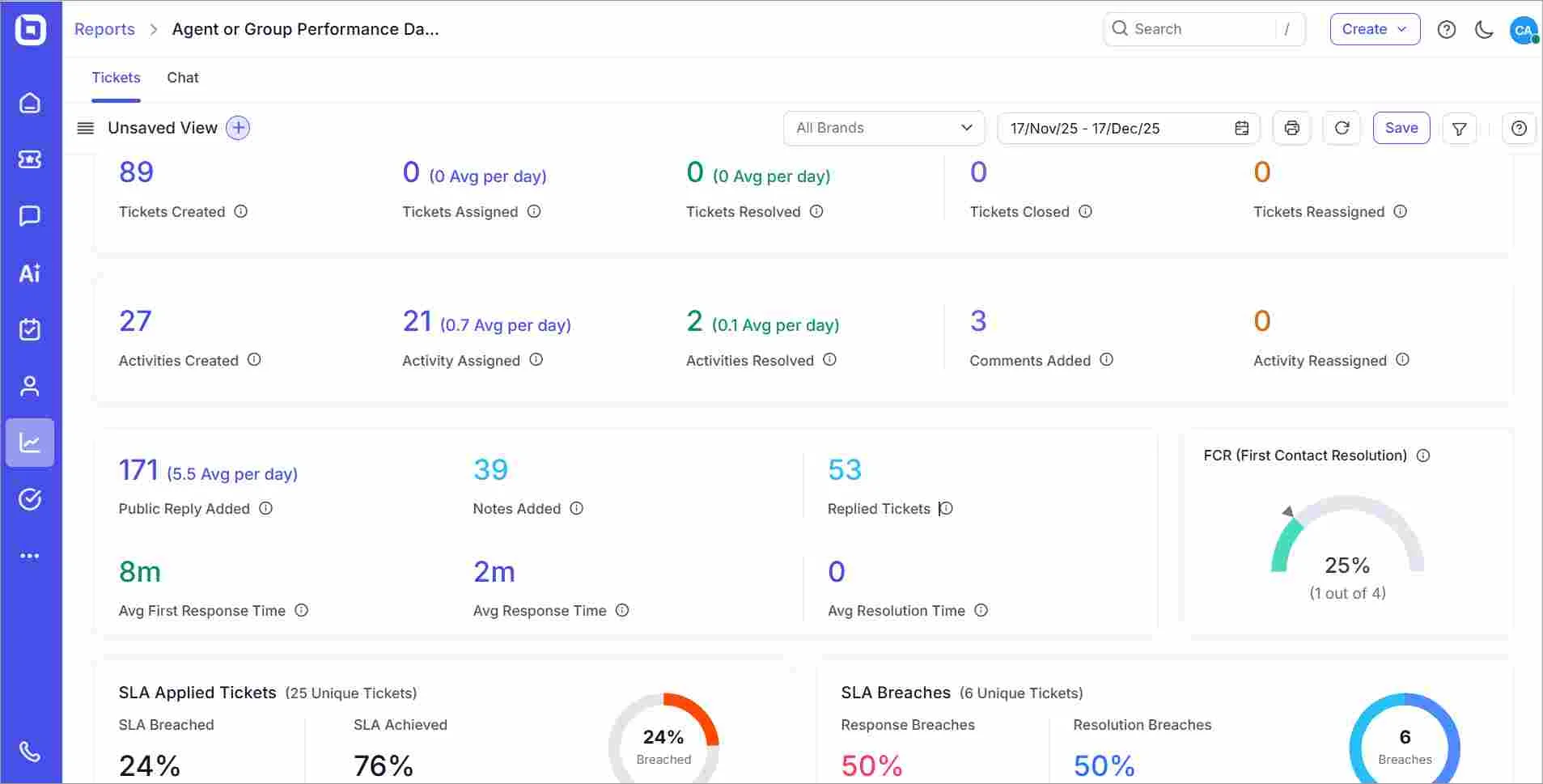Screen dimensions: 1543x784
Task: Show info for Tickets Created
Action: [x=241, y=211]
